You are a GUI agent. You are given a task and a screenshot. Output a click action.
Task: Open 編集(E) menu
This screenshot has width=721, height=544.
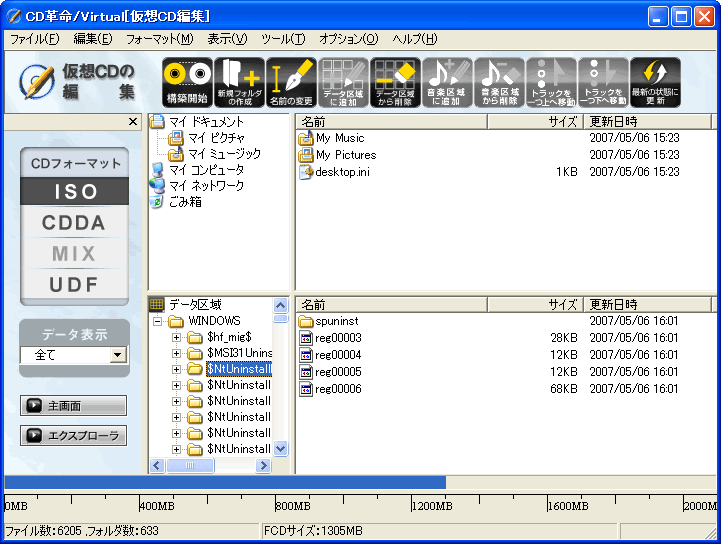[93, 39]
